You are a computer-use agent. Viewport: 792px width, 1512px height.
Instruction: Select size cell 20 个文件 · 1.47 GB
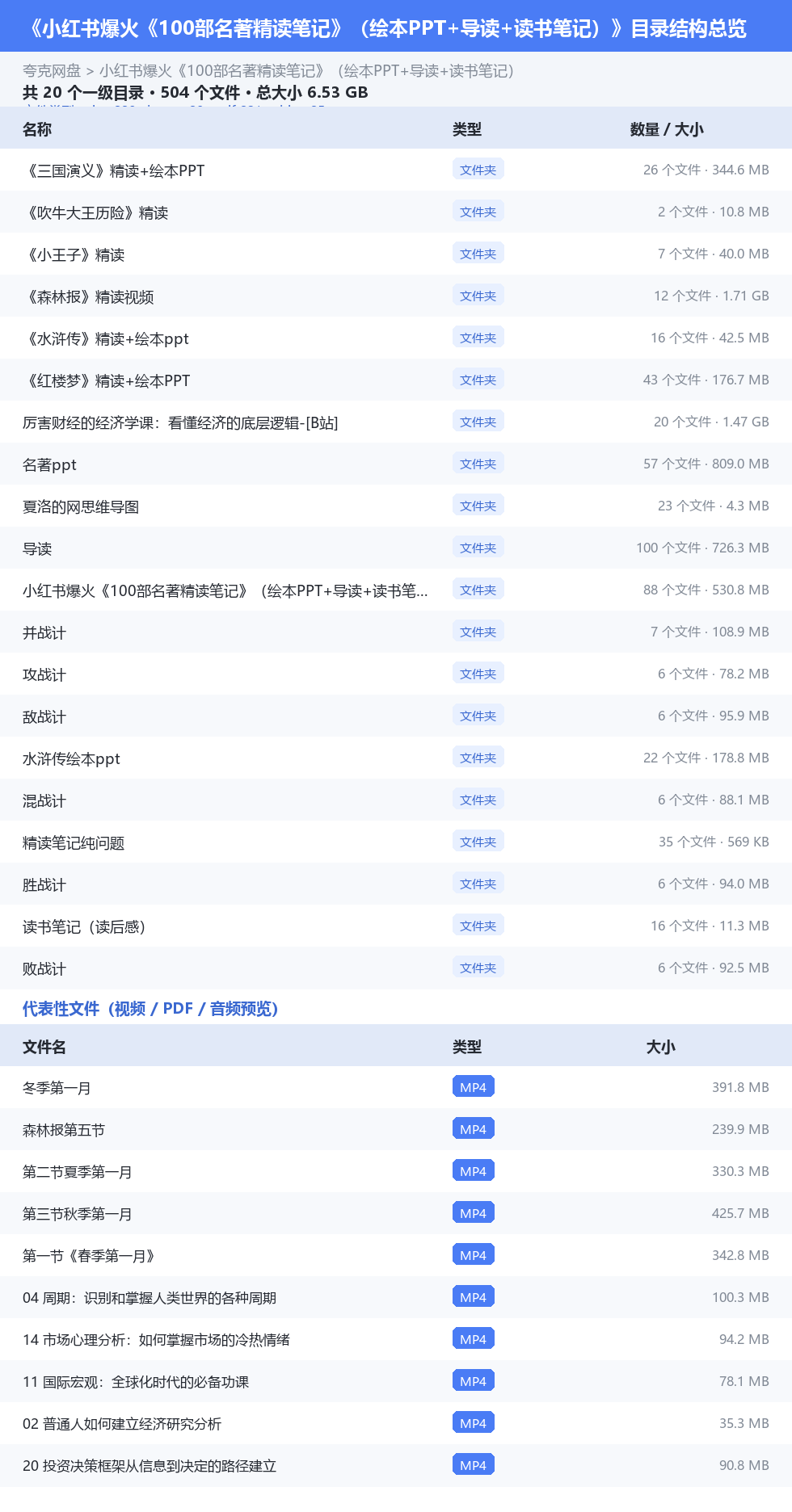click(711, 422)
